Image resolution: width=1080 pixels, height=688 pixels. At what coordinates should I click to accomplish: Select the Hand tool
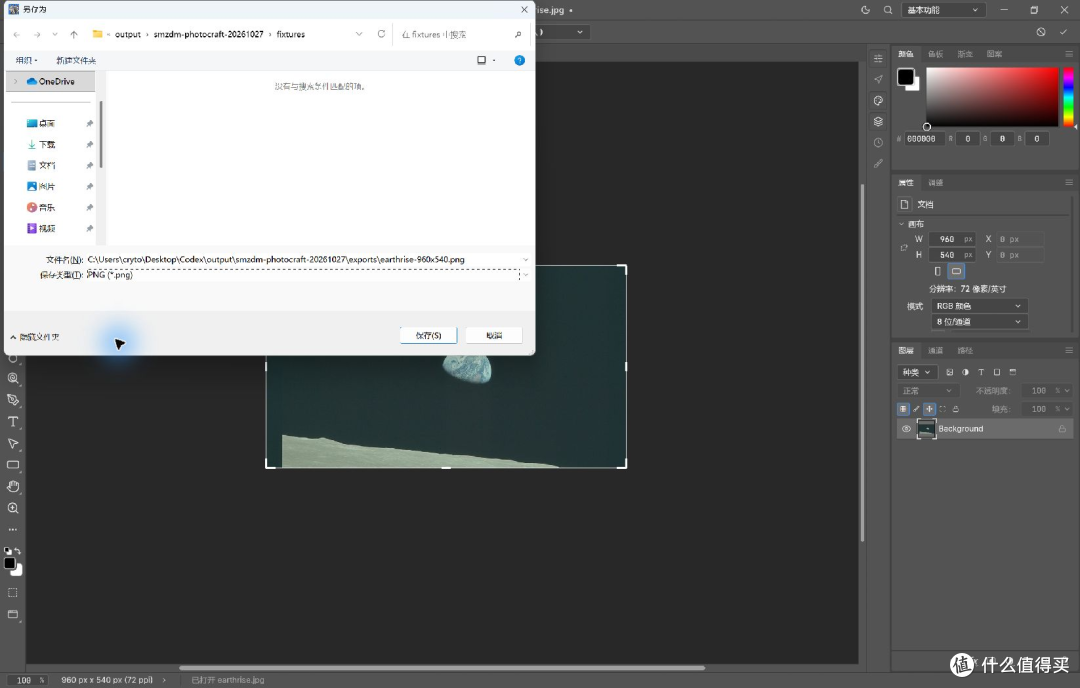(x=12, y=486)
